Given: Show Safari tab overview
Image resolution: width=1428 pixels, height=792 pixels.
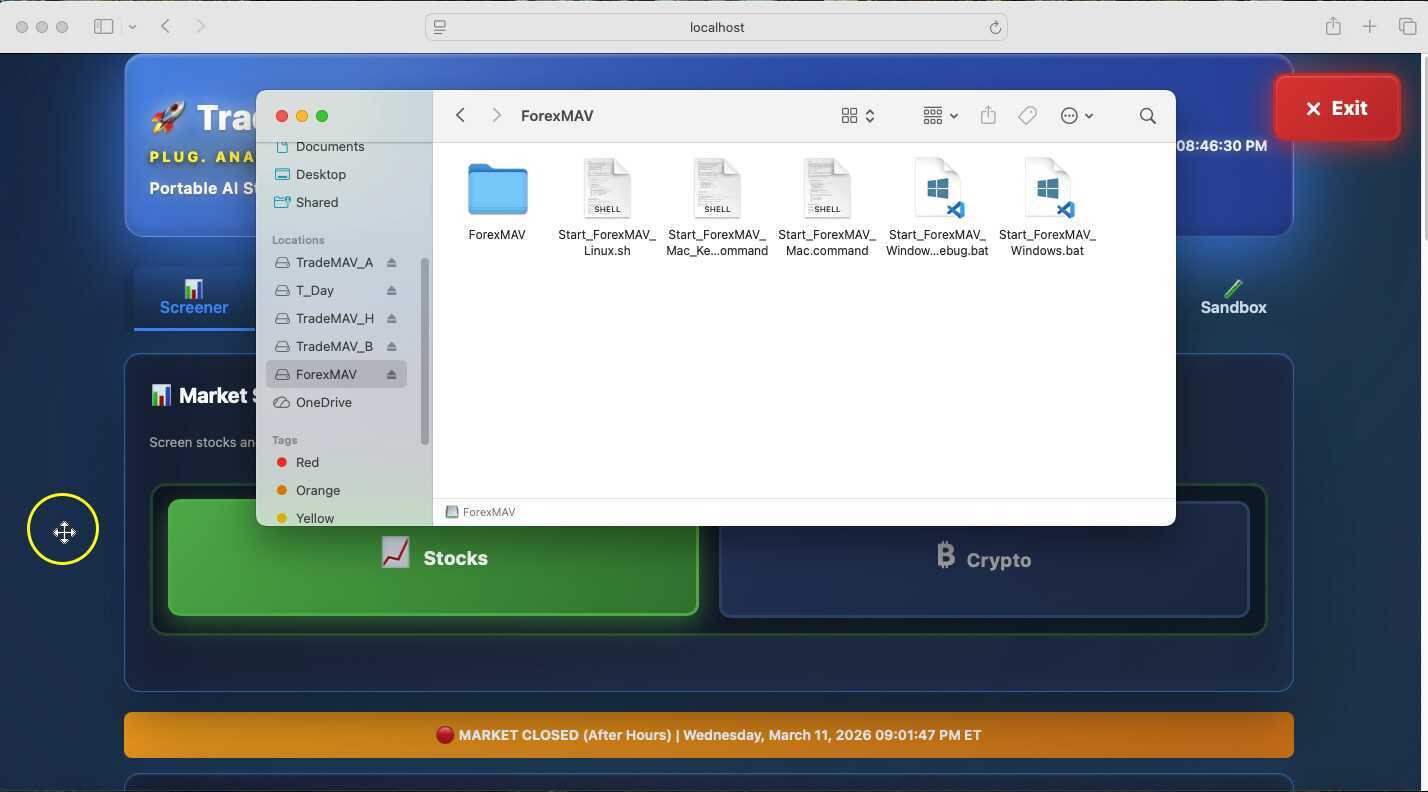Looking at the screenshot, I should (1407, 27).
